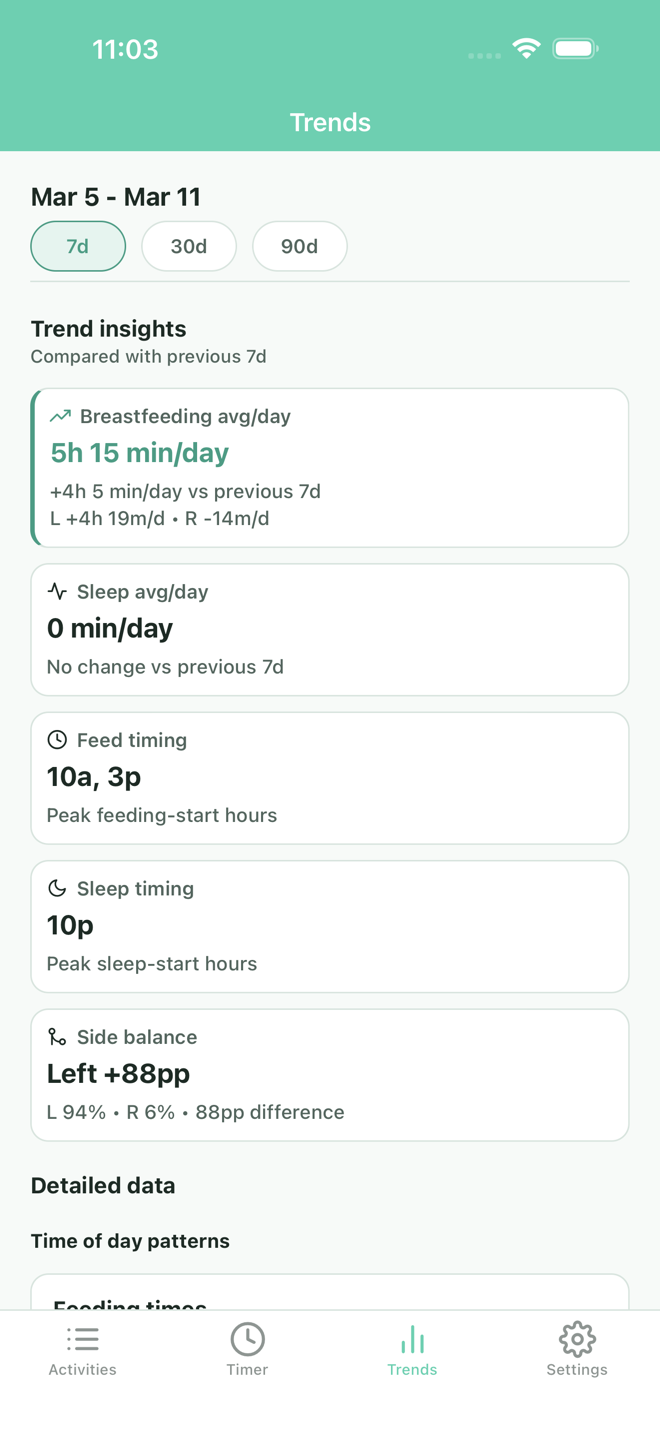This screenshot has height=1434, width=660.
Task: Switch to the 30d time range
Action: click(189, 246)
